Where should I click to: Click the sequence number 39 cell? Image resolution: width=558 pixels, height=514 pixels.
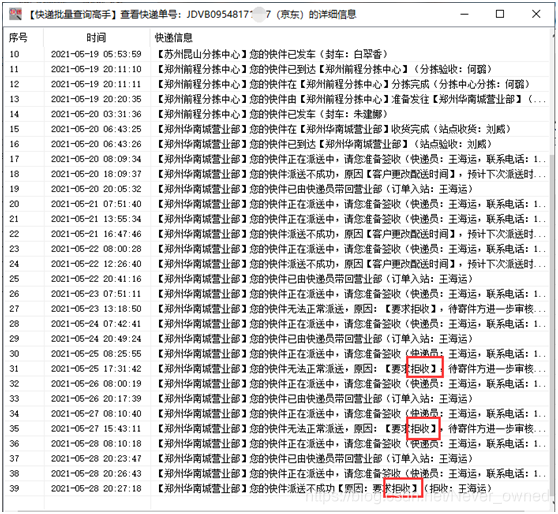pos(14,488)
